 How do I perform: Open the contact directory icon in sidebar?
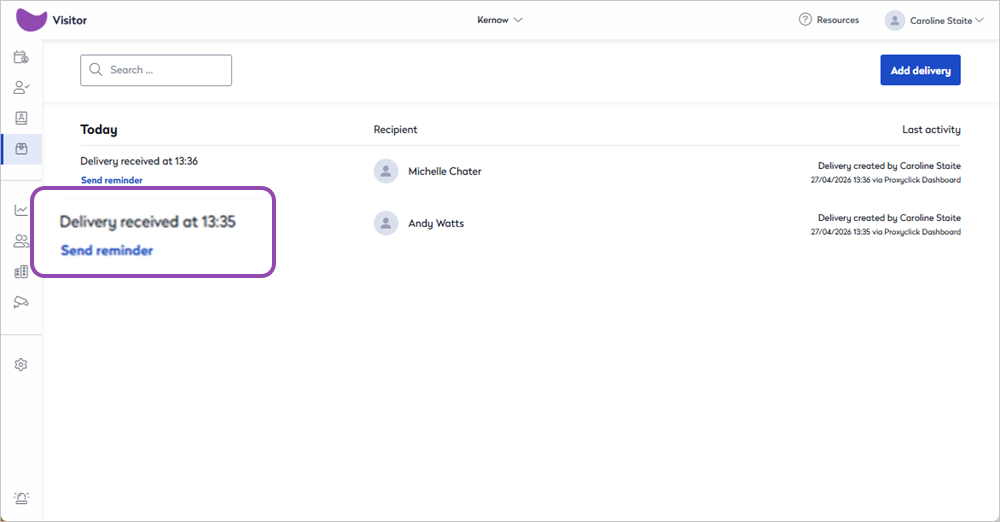(21, 118)
